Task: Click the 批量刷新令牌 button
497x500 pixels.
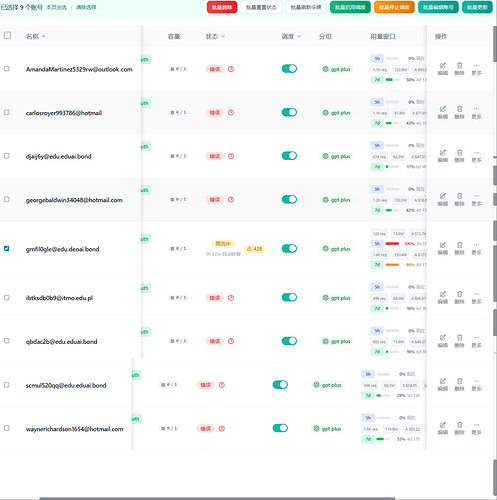Action: pyautogui.click(x=306, y=7)
